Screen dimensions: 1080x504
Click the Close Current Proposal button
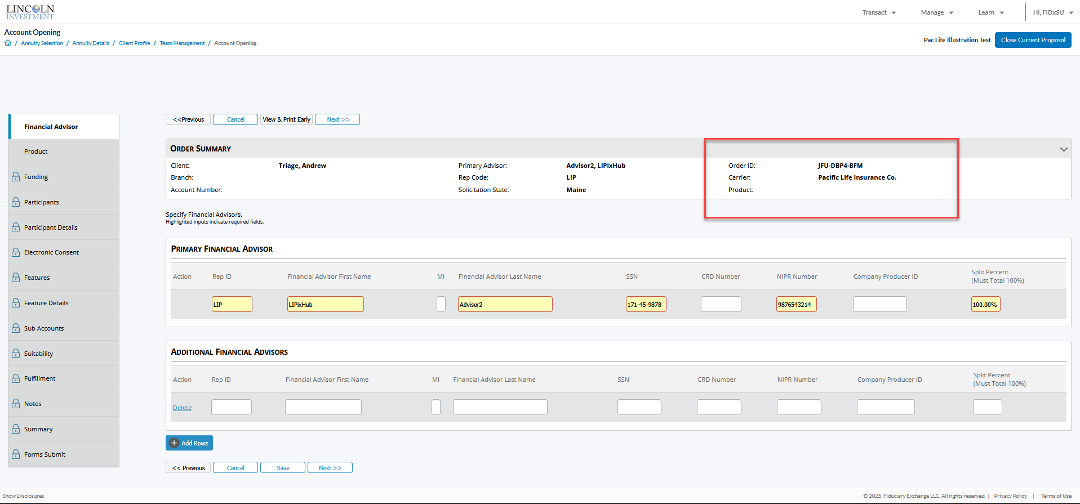1033,40
